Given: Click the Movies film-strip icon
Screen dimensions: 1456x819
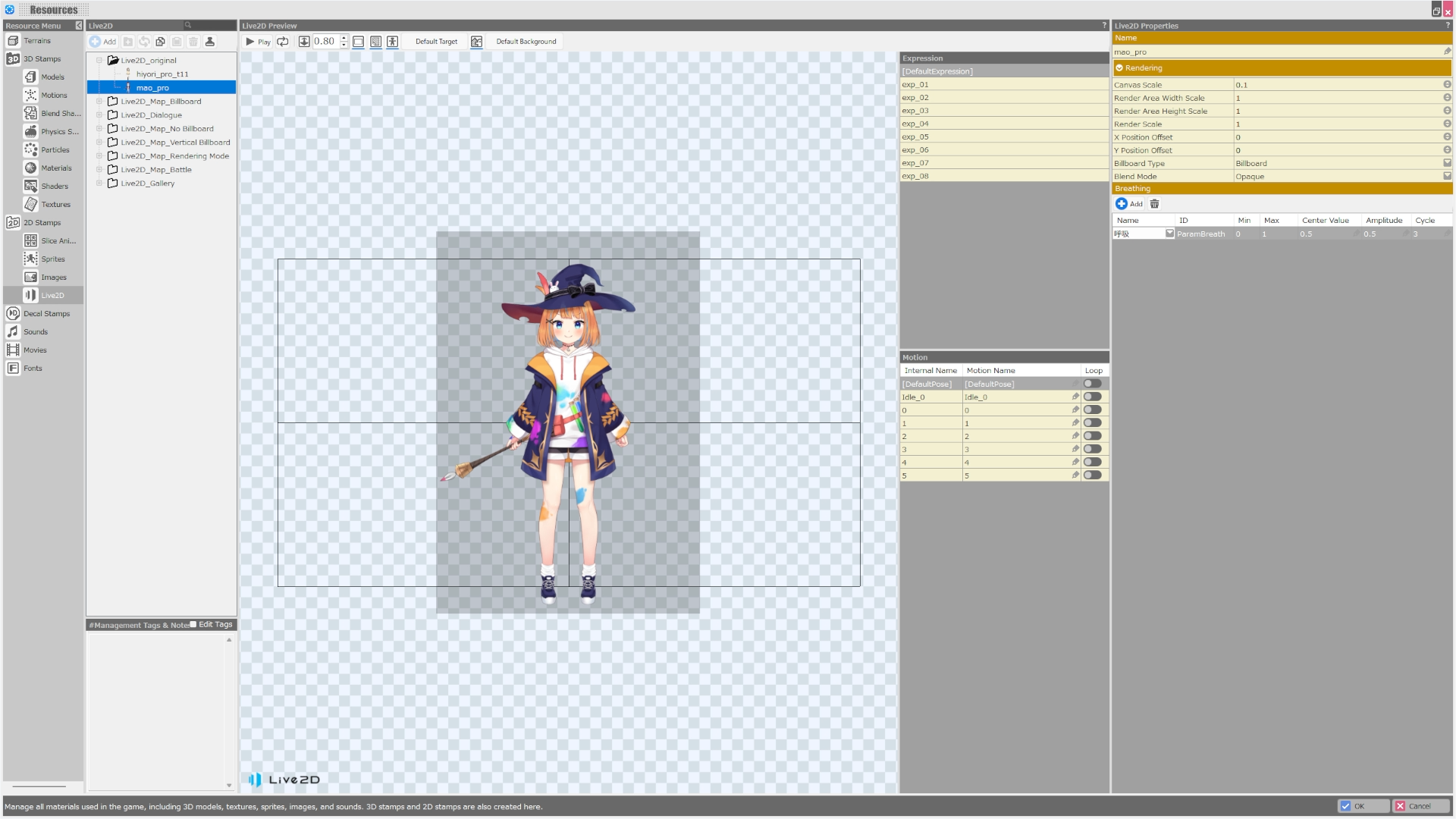Looking at the screenshot, I should 13,350.
